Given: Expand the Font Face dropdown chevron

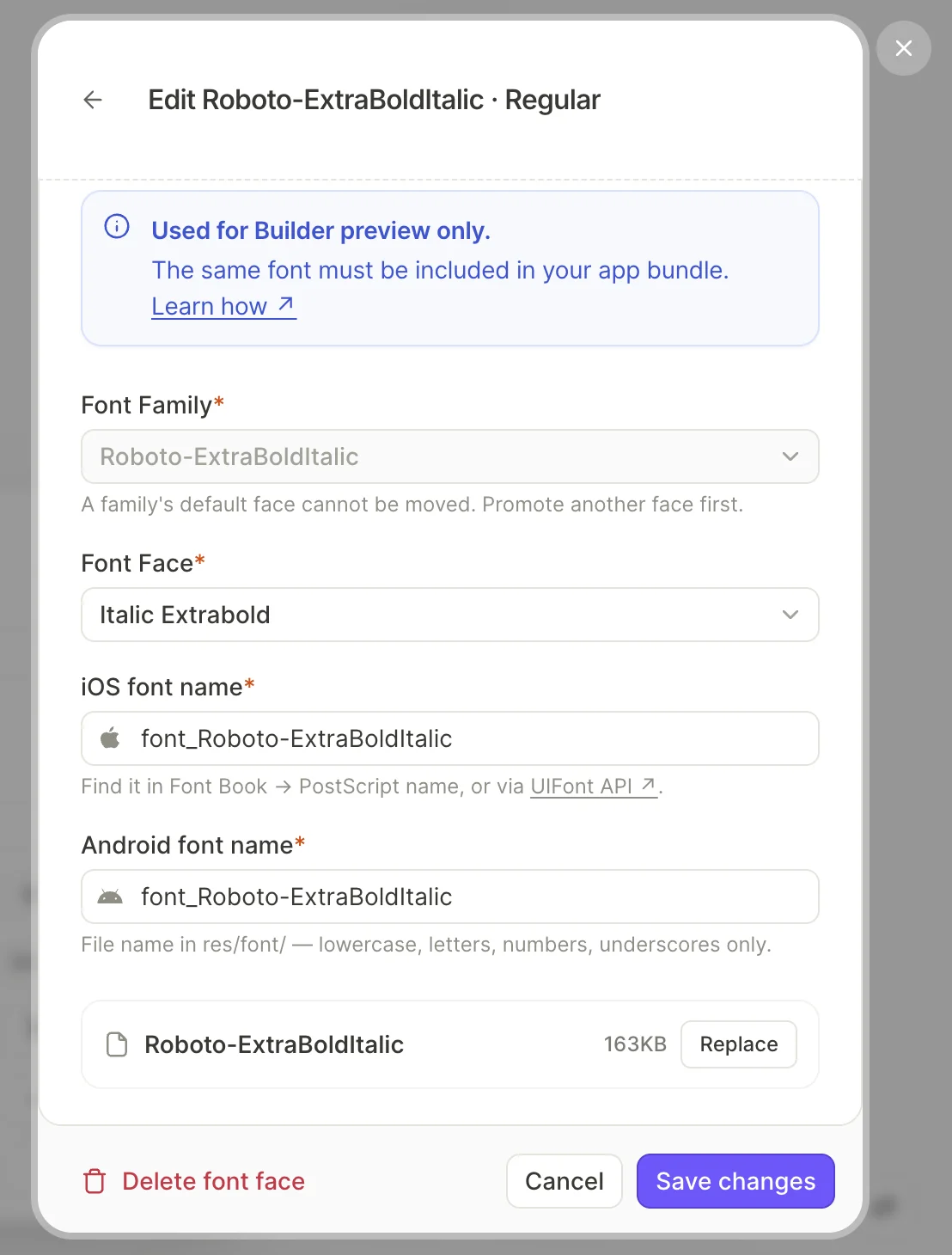Looking at the screenshot, I should tap(790, 615).
